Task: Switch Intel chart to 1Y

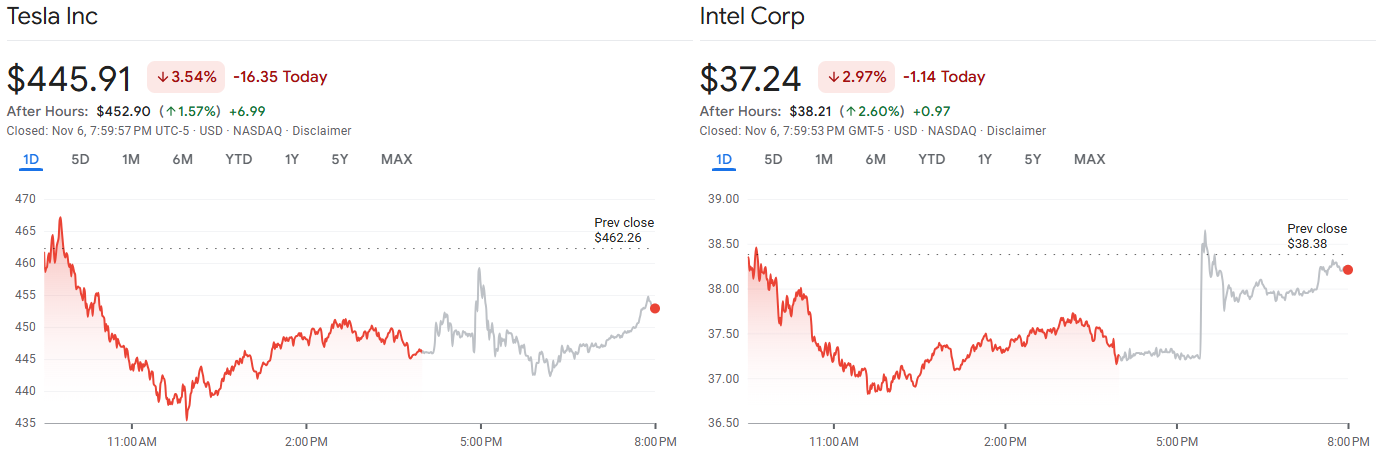Action: point(985,159)
